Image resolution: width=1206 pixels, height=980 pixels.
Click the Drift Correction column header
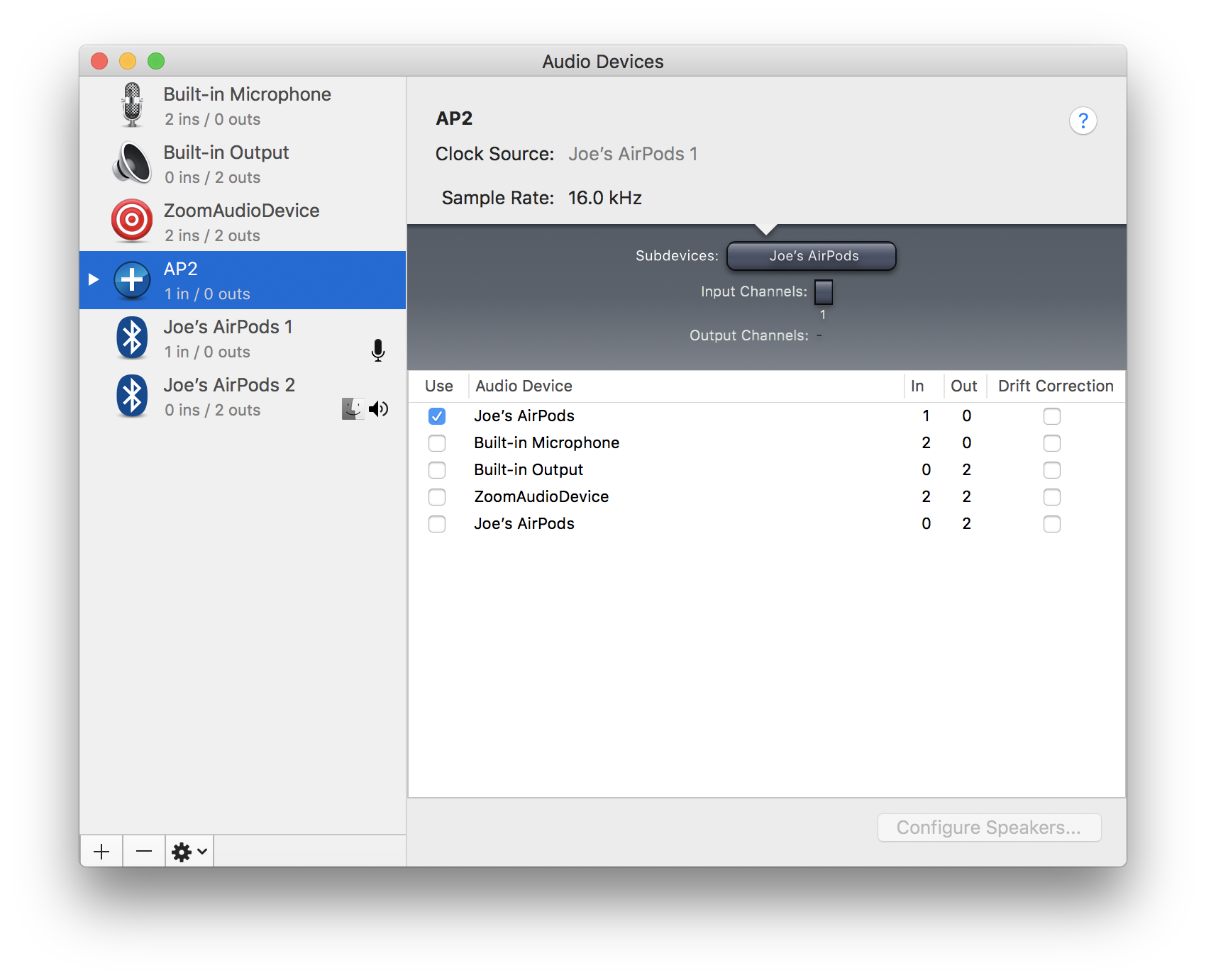pos(1056,386)
